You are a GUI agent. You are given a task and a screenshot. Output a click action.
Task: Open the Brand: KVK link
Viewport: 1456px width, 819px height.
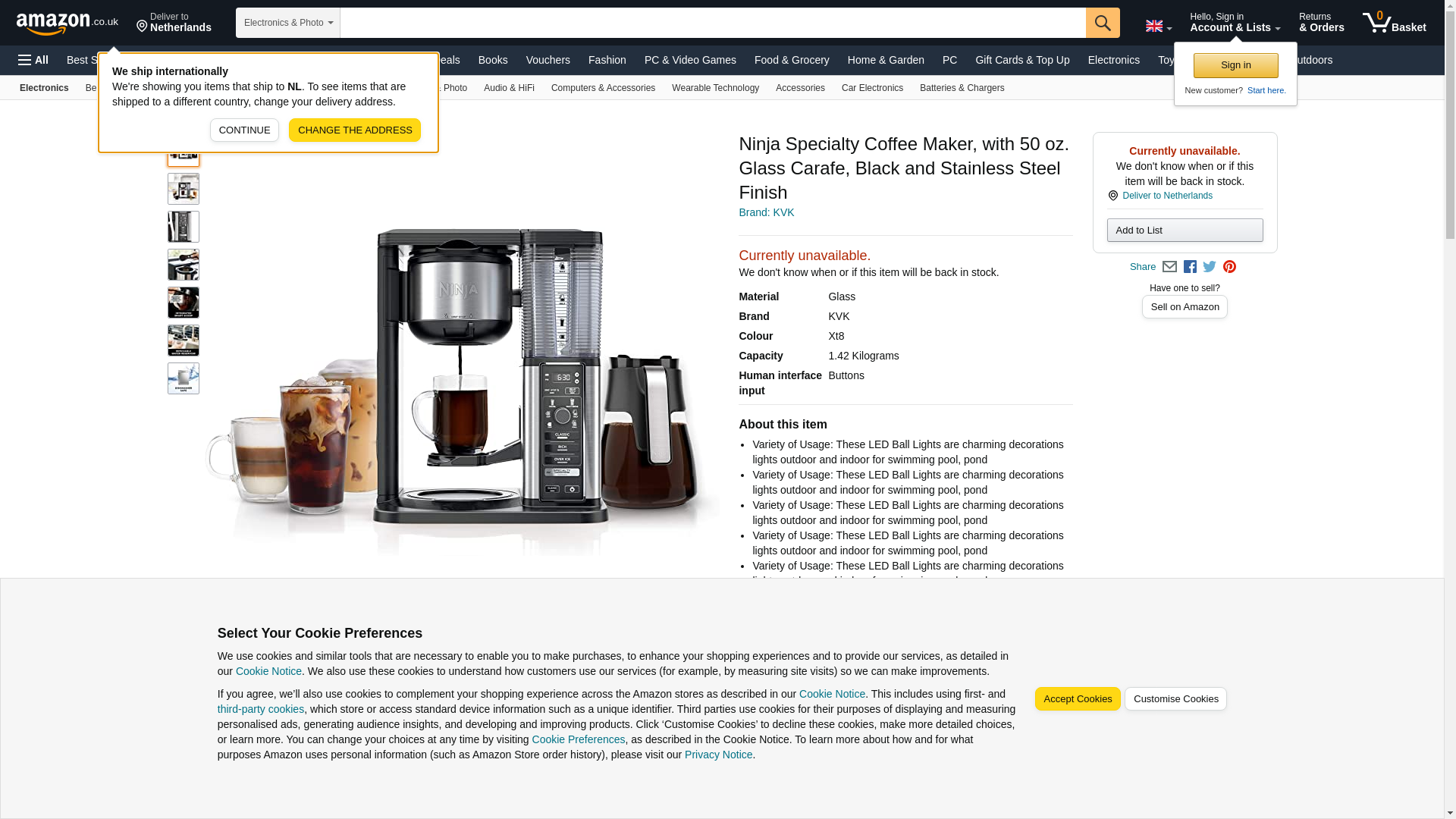[x=766, y=212]
